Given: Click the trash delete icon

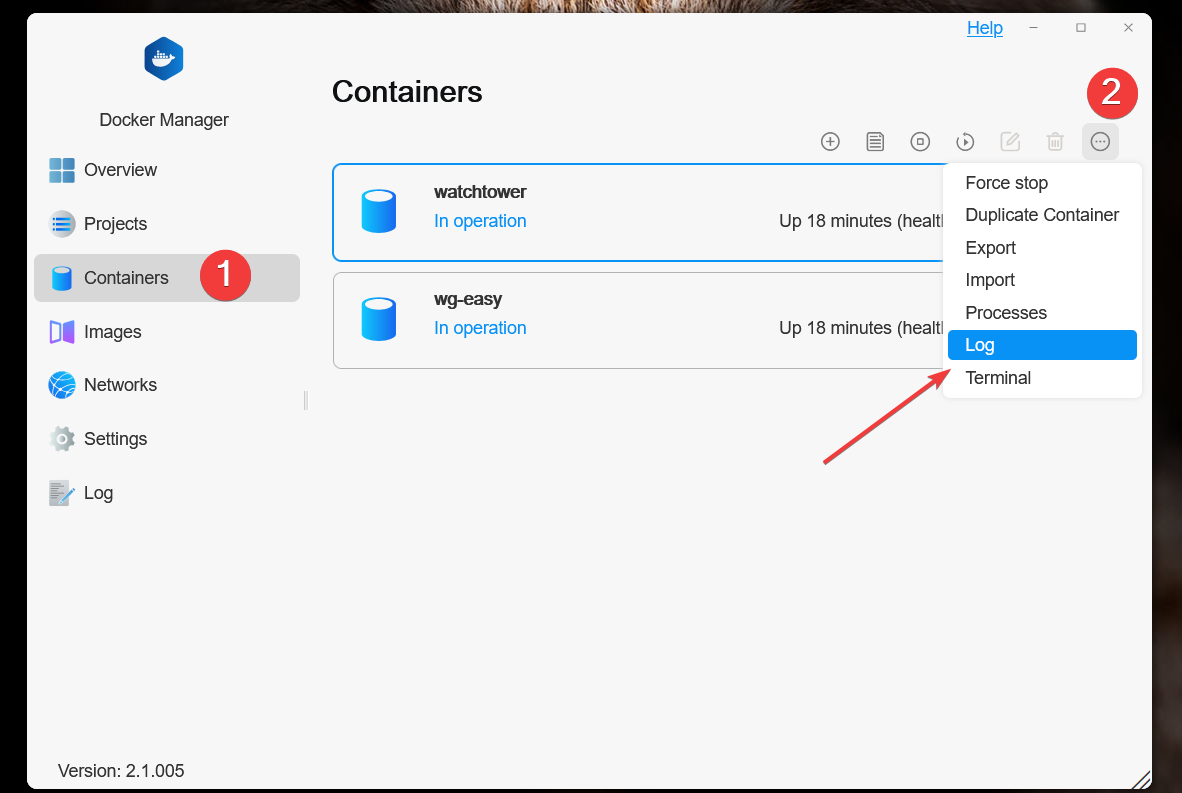Looking at the screenshot, I should pos(1055,142).
